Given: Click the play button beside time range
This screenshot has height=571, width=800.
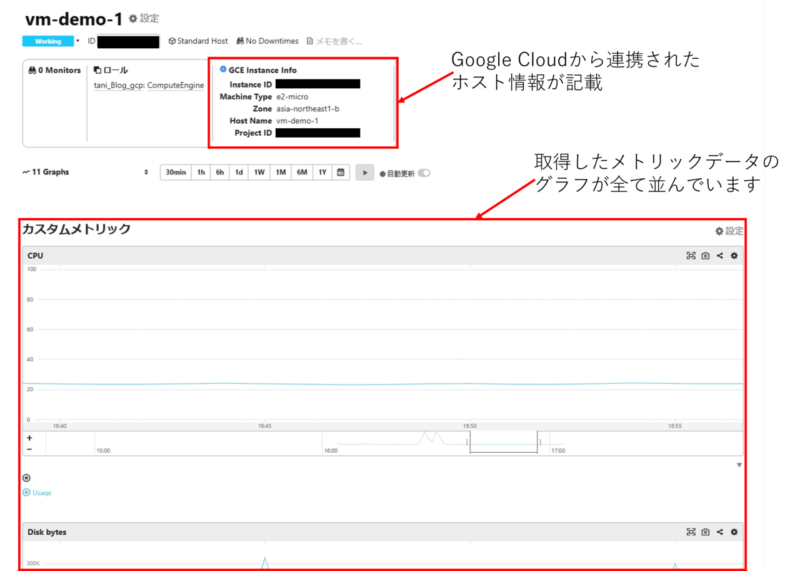Looking at the screenshot, I should [365, 172].
